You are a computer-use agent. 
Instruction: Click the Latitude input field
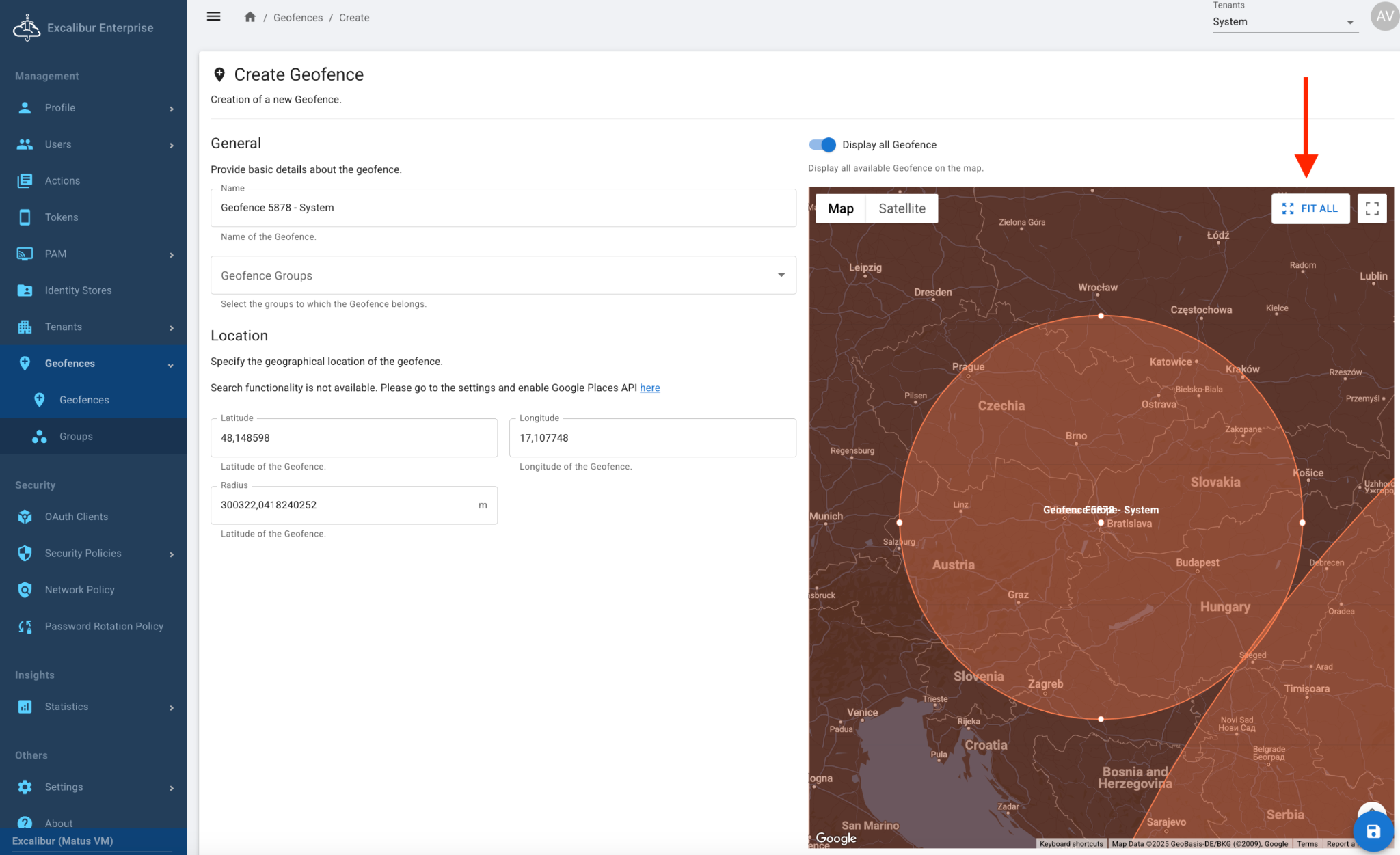353,438
